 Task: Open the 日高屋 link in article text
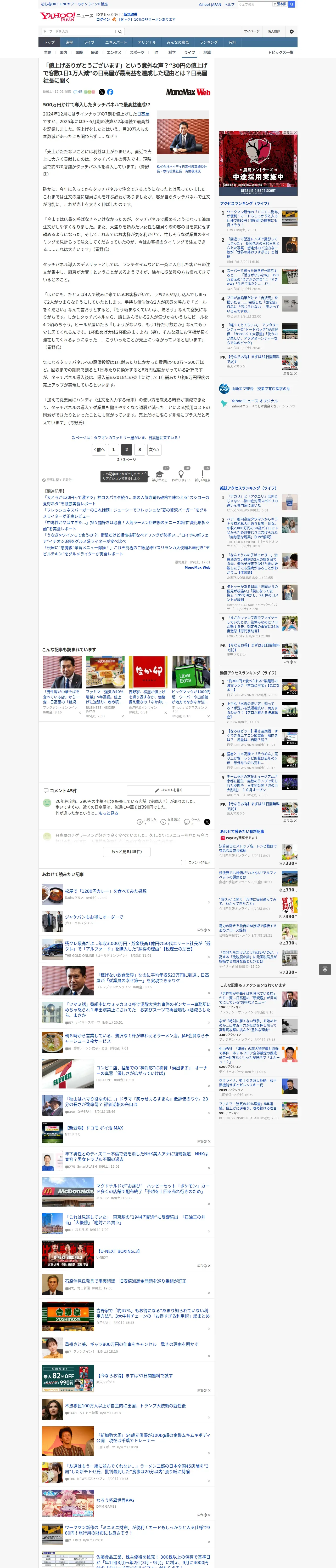[143, 114]
